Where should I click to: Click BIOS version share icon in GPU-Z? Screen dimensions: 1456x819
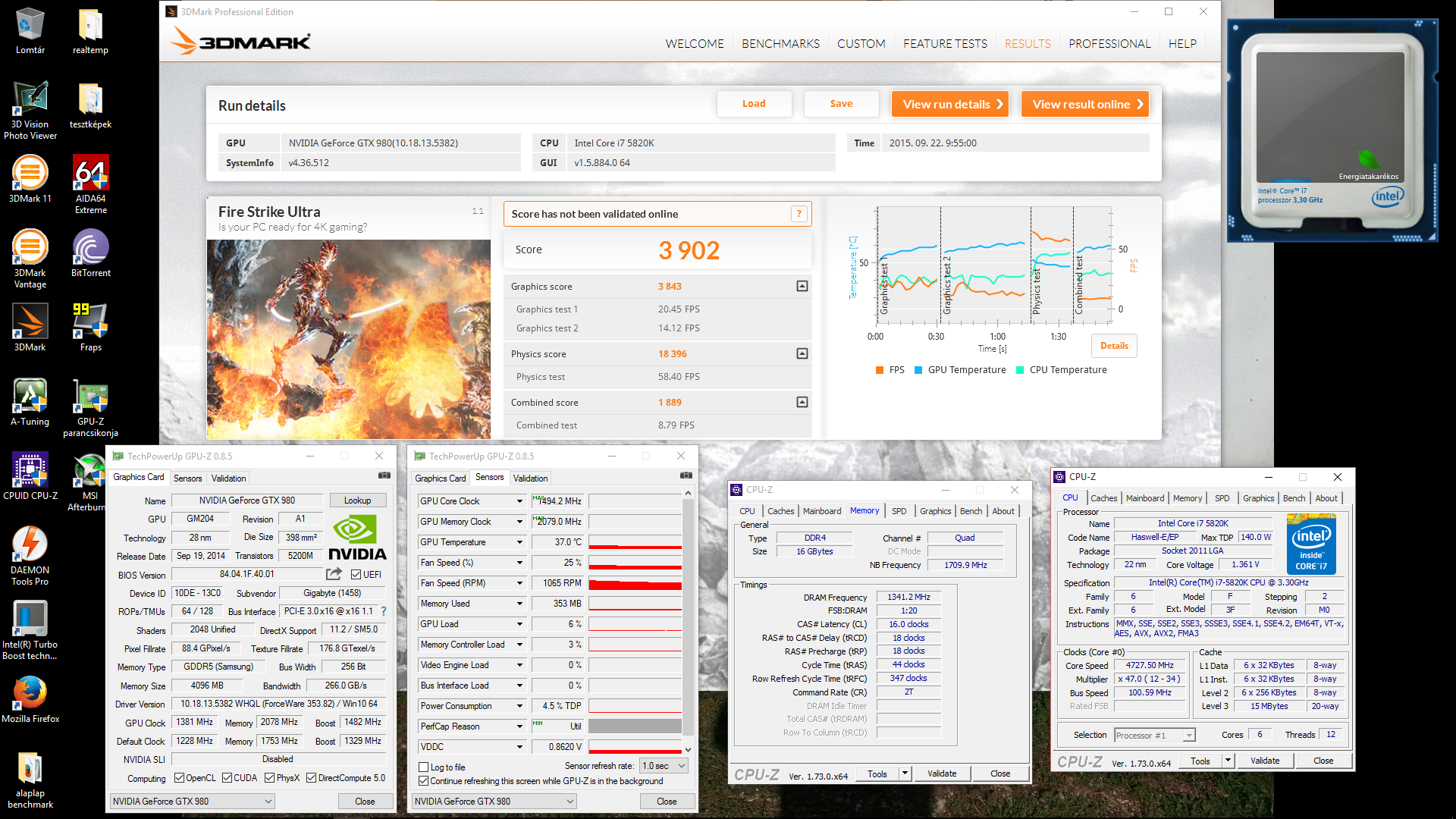pos(334,574)
